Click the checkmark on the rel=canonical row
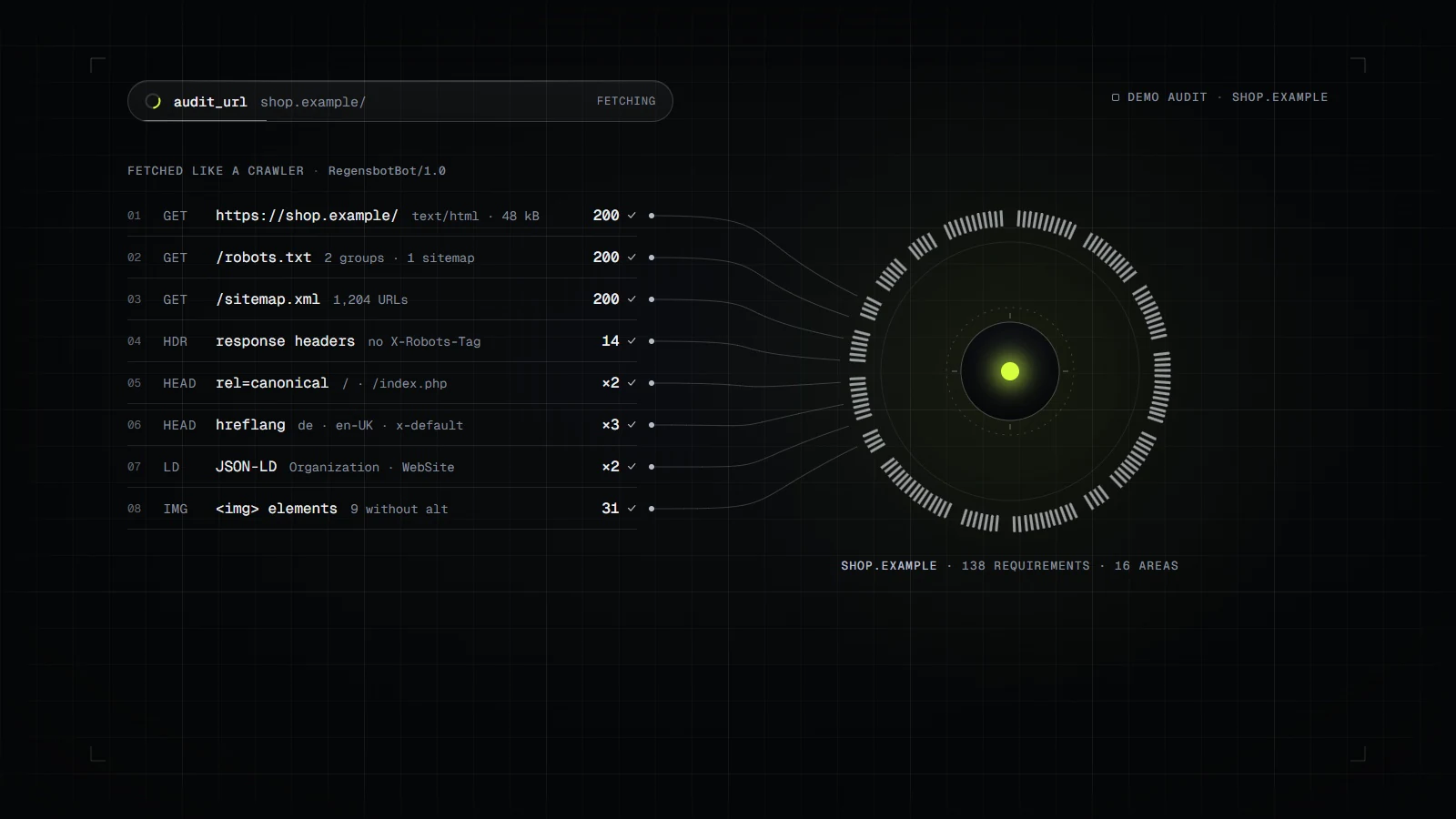The width and height of the screenshot is (1456, 819). 632,383
